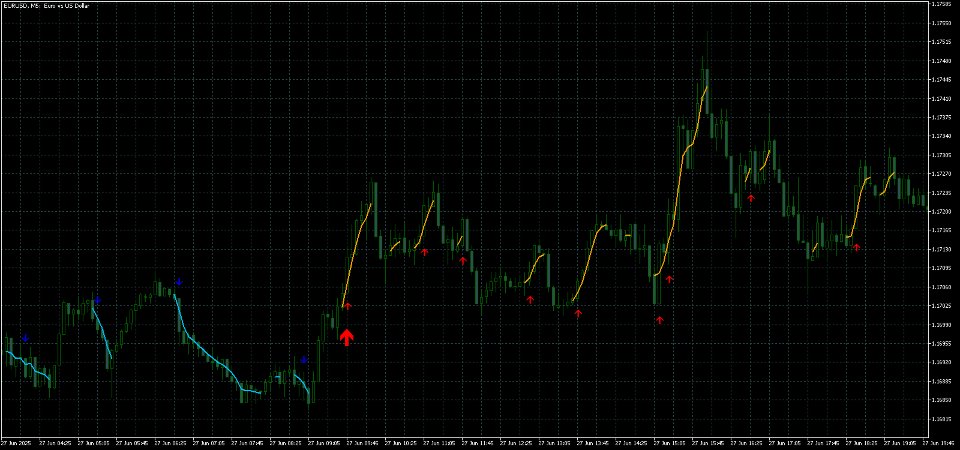
Task: Click the red up arrow below the 11:45 candle
Action: 463,261
